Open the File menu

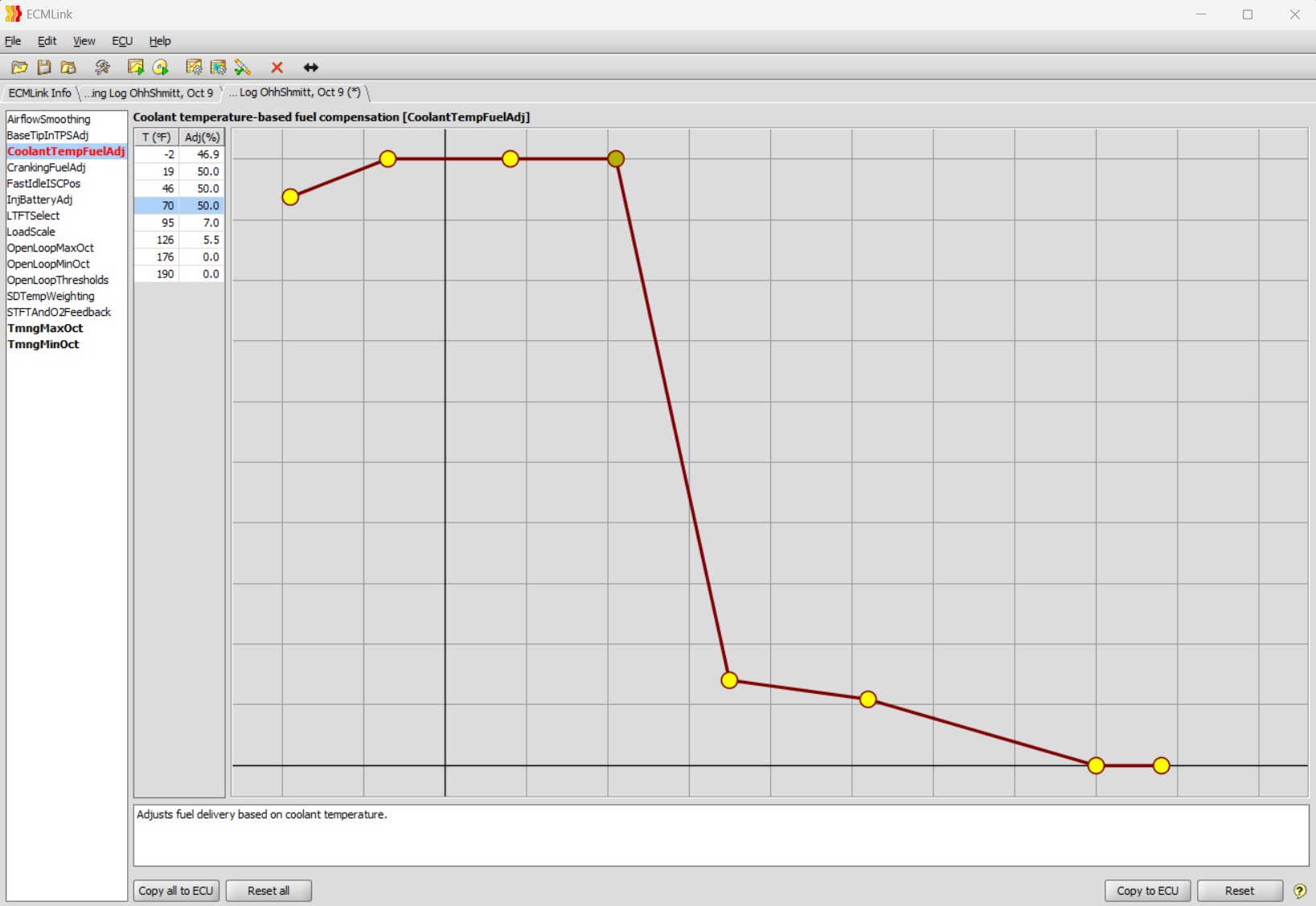pyautogui.click(x=13, y=41)
